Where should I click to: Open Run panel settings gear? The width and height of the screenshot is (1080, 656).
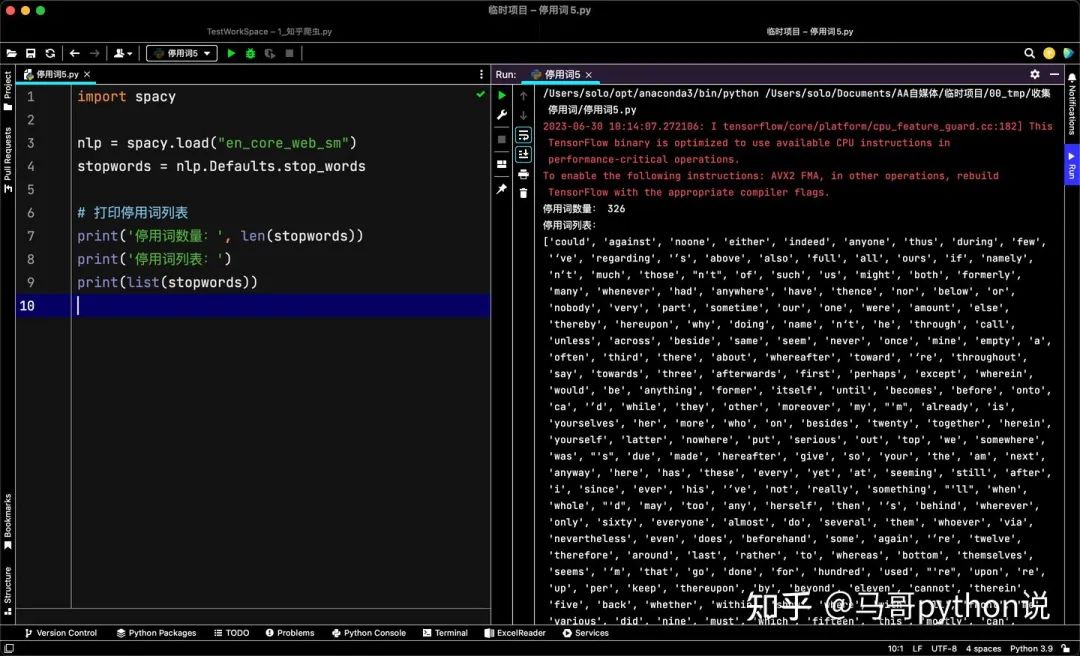point(1035,74)
